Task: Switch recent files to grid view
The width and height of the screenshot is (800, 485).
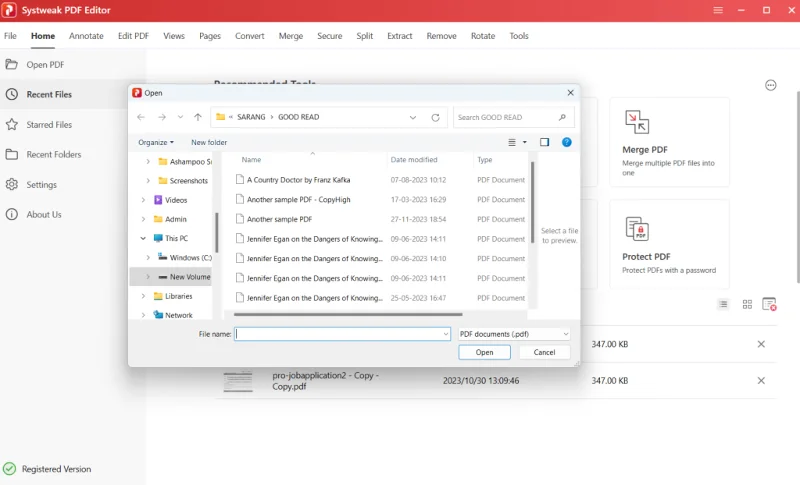Action: tap(747, 304)
